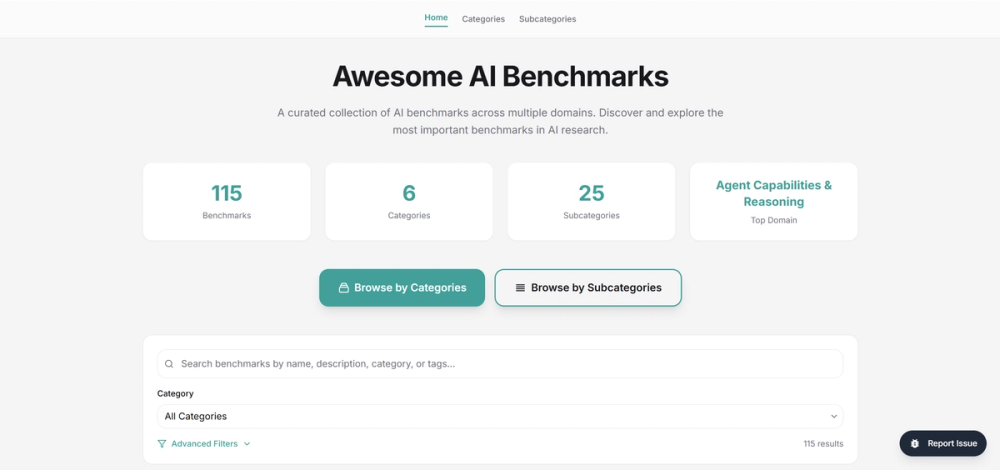The height and width of the screenshot is (470, 1000).
Task: Expand Advanced Filters
Action: 204,444
